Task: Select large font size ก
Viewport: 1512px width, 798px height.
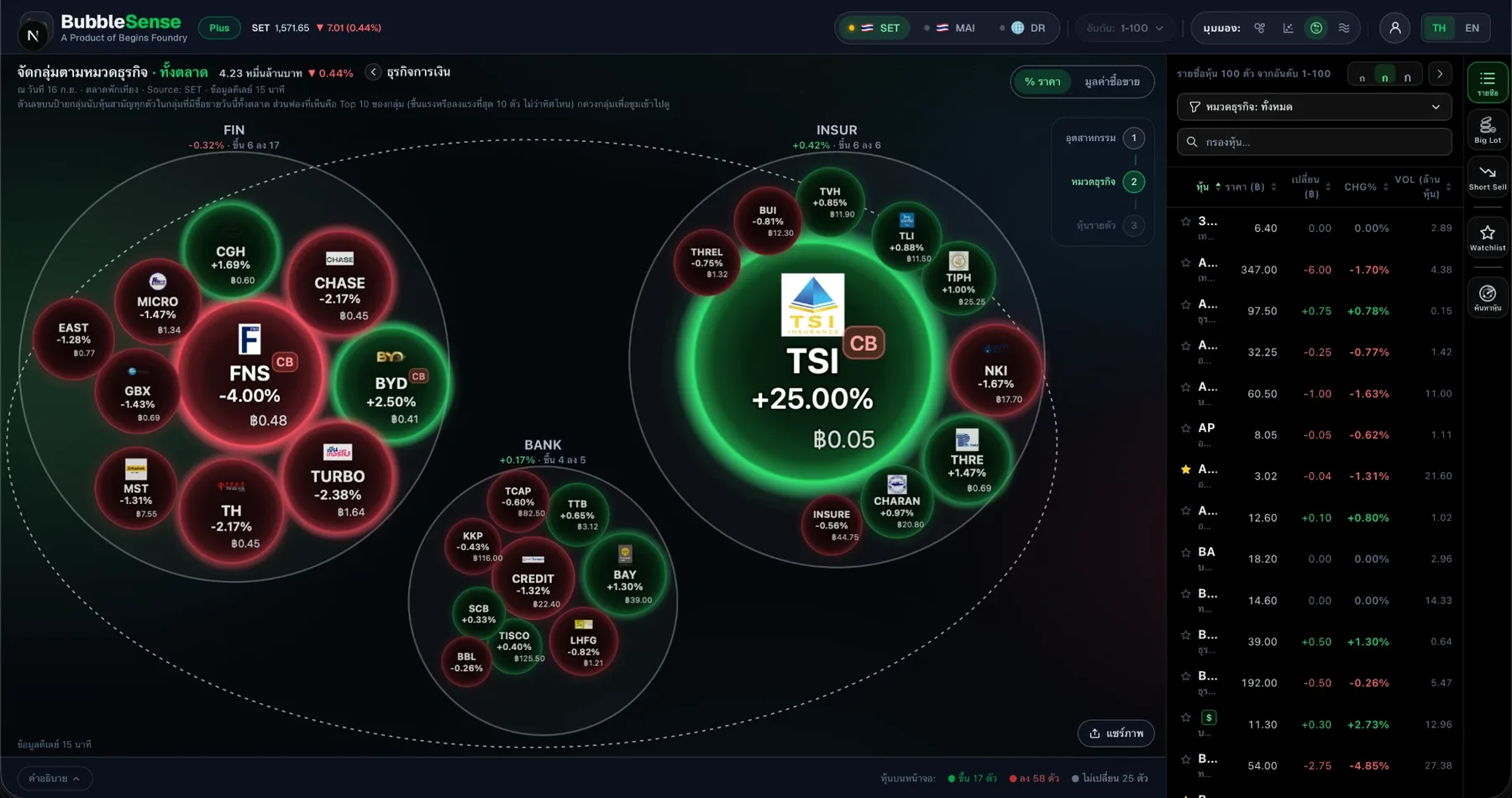Action: (x=1407, y=77)
